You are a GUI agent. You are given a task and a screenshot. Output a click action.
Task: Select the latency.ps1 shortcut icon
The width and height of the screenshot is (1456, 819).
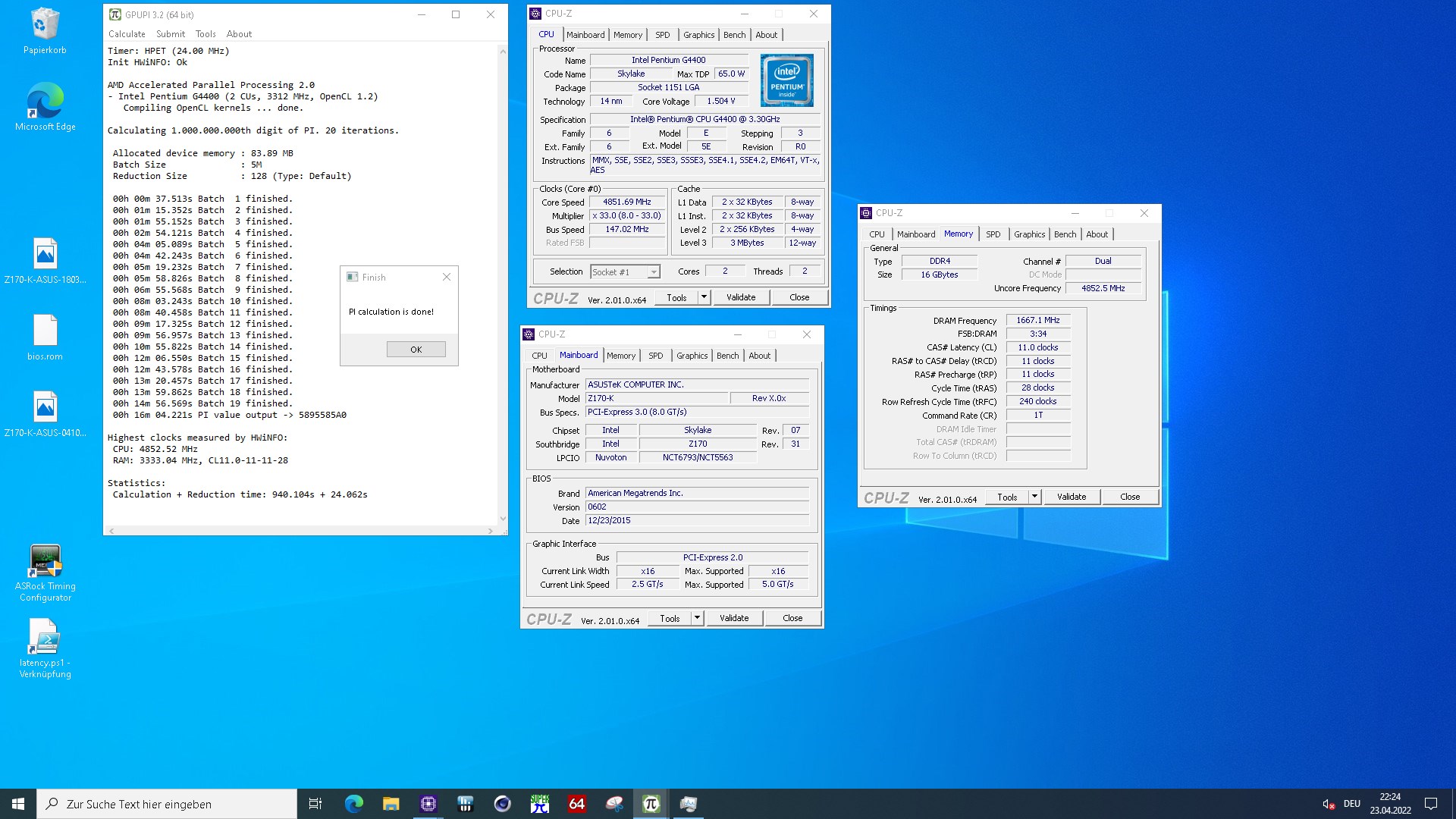(x=45, y=649)
